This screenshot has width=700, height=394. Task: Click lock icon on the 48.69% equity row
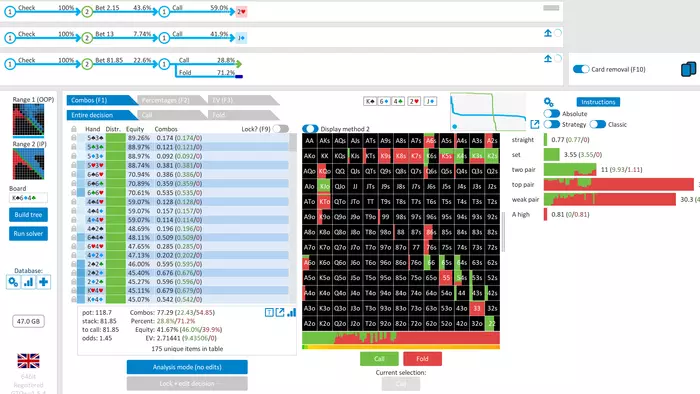click(74, 228)
